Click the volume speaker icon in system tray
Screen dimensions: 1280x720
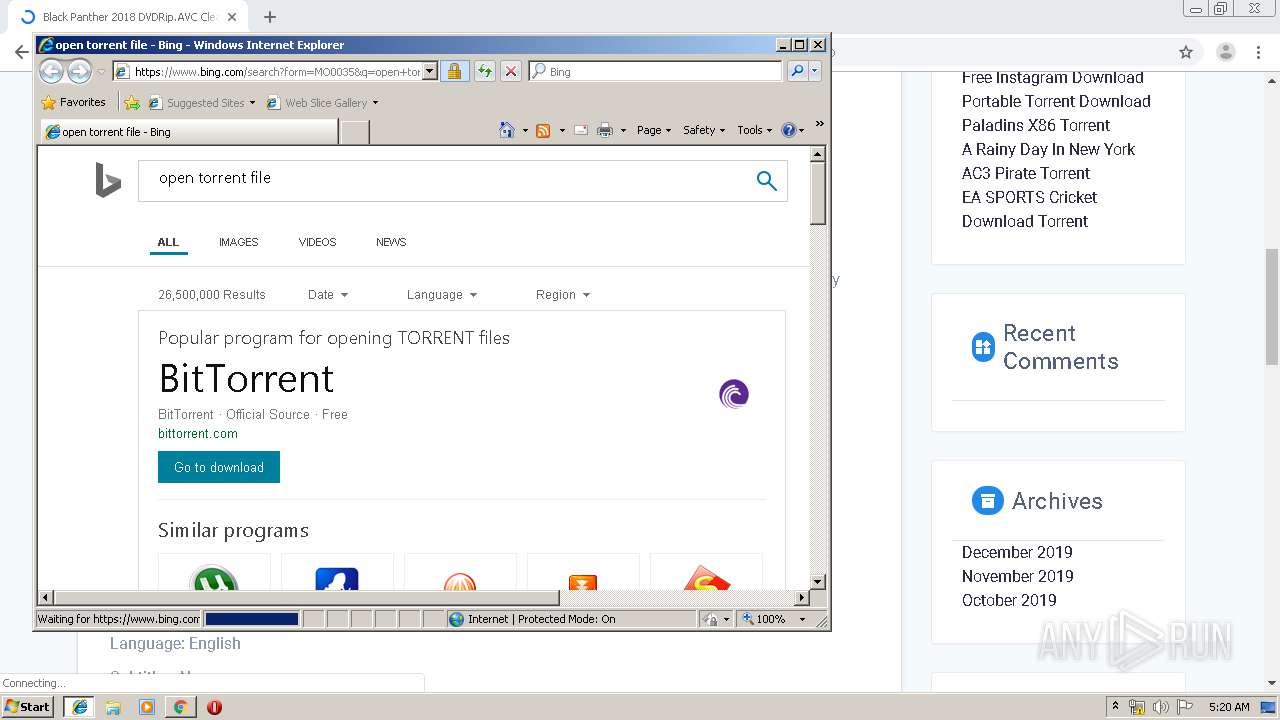pos(1161,707)
